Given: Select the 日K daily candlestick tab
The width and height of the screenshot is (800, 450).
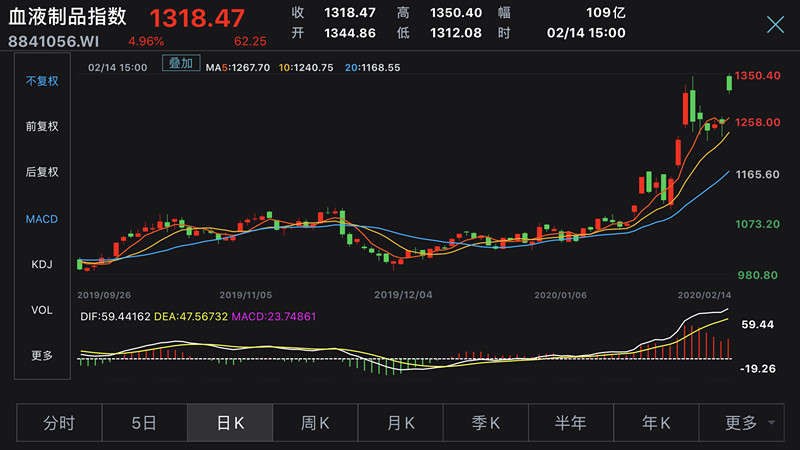Looking at the screenshot, I should [230, 423].
